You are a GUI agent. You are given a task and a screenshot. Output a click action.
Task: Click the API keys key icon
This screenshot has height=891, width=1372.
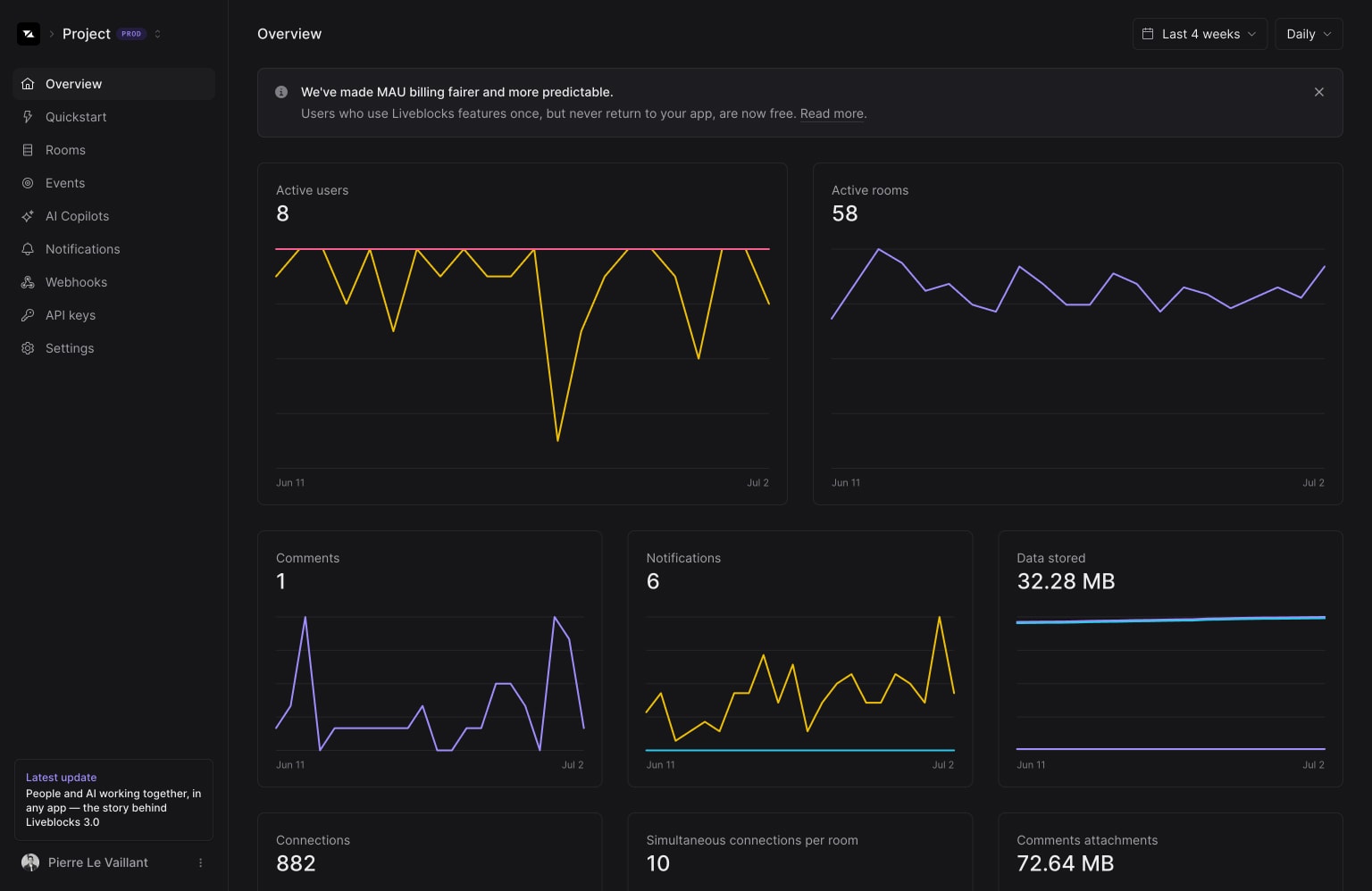28,315
